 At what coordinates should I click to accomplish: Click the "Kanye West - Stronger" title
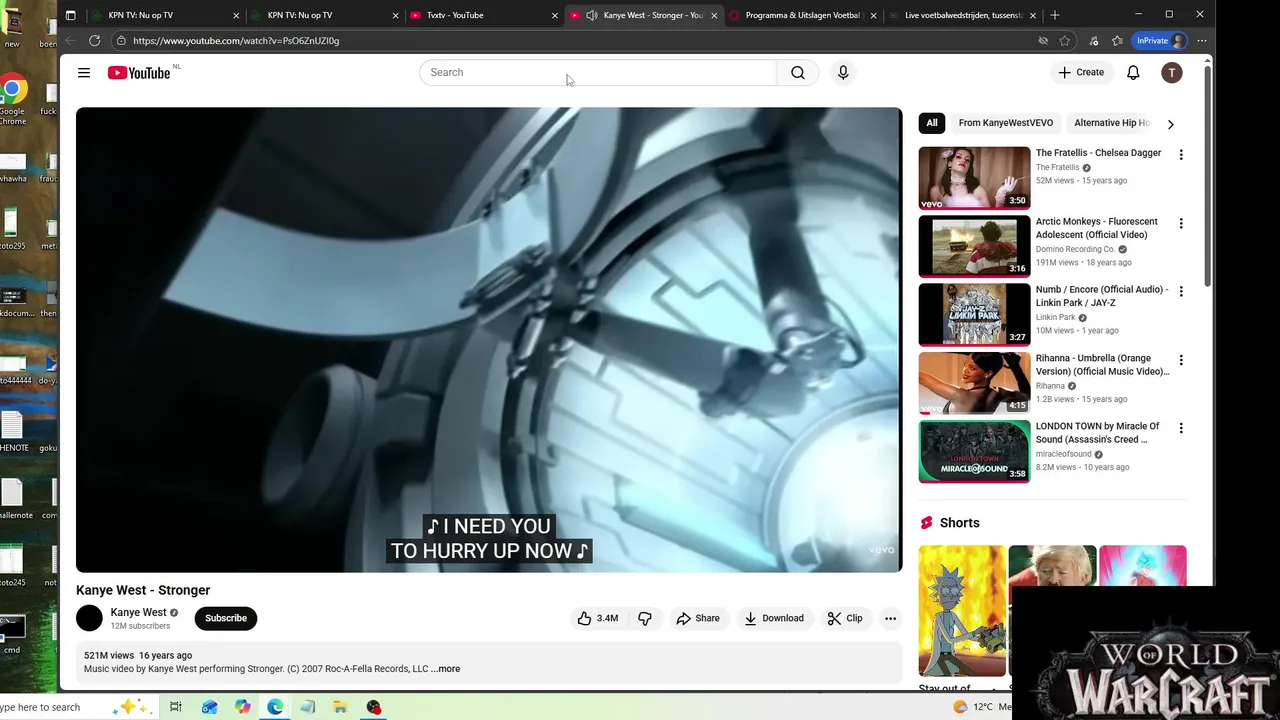[x=143, y=590]
